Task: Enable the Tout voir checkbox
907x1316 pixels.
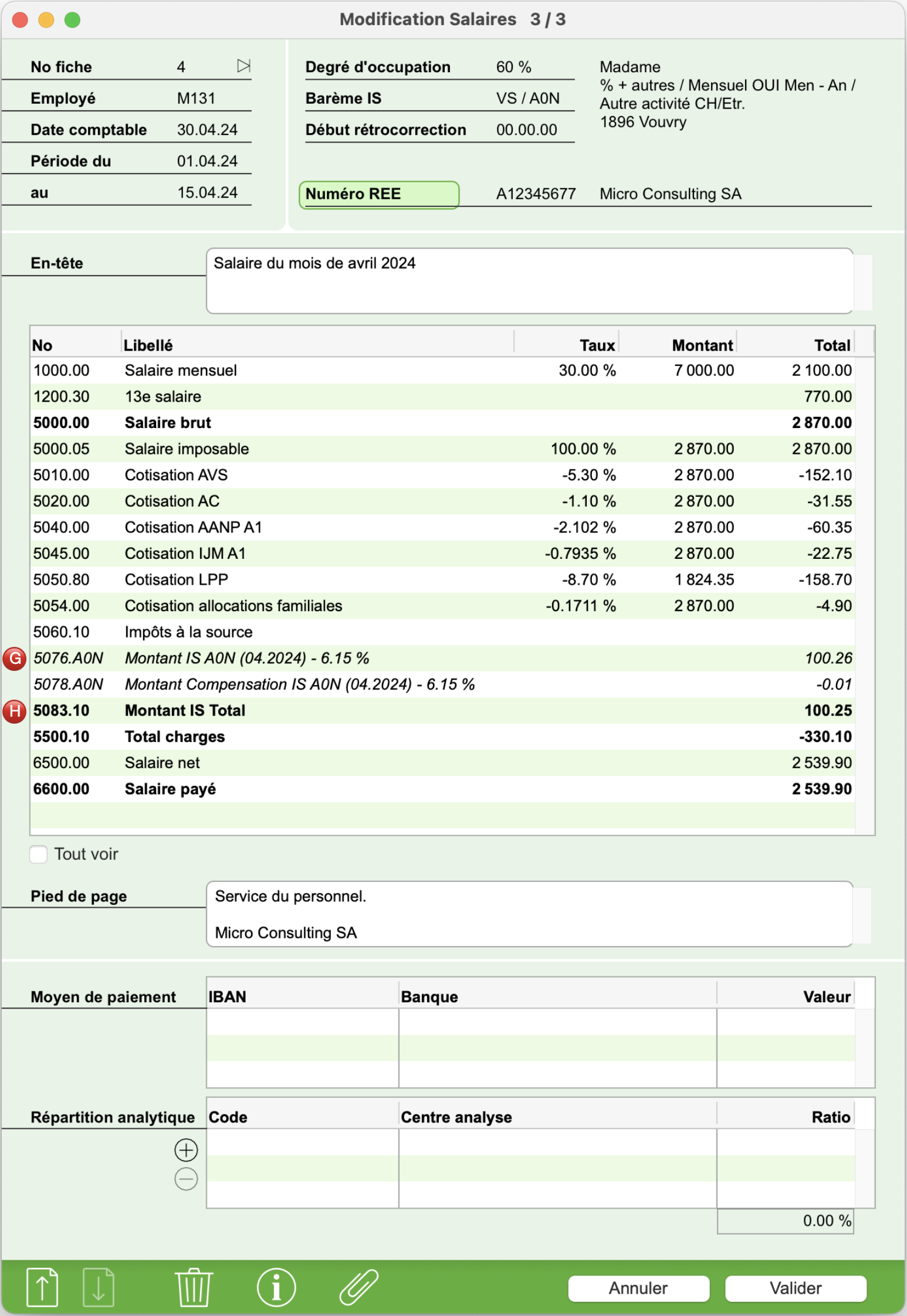Action: [x=39, y=854]
